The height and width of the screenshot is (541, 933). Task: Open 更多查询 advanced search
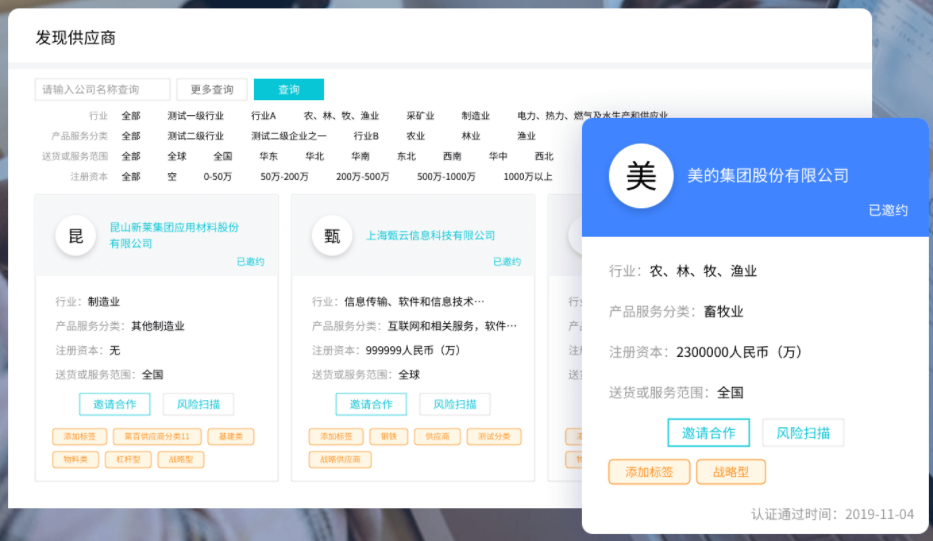(x=212, y=89)
